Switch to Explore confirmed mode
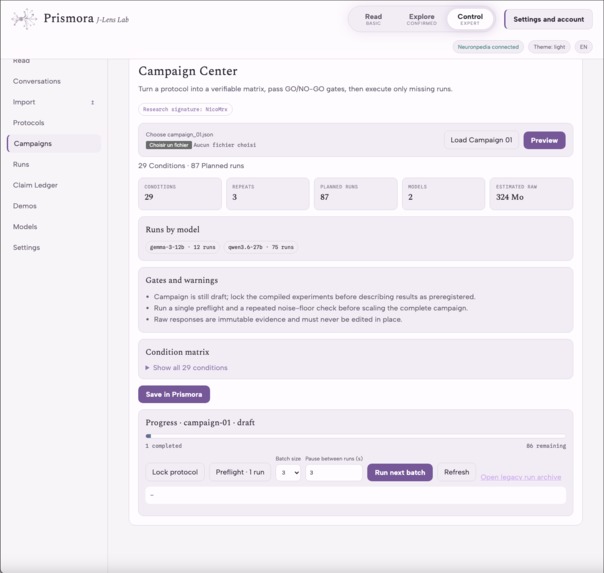The width and height of the screenshot is (604, 573). click(421, 19)
